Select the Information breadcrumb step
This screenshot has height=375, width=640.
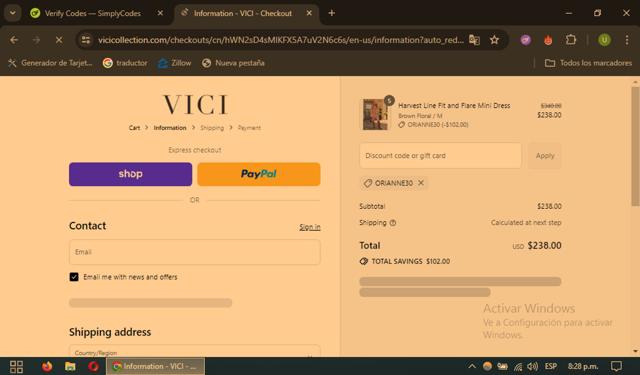point(170,128)
